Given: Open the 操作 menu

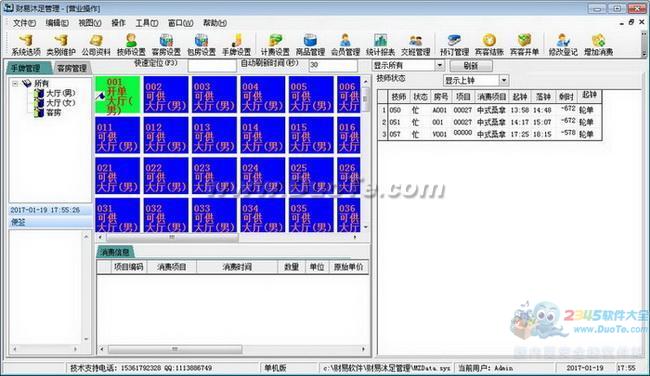Looking at the screenshot, I should tap(118, 23).
